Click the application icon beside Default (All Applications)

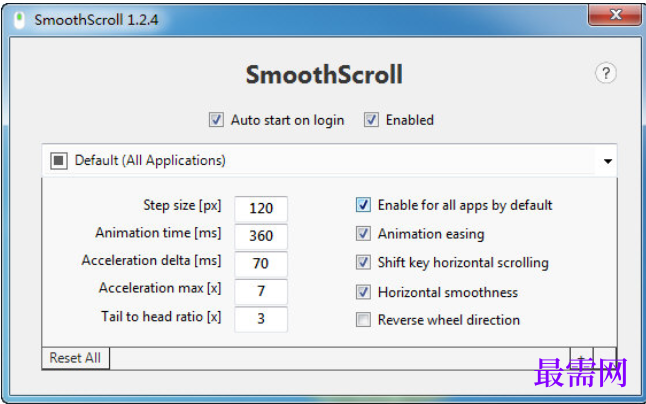click(x=59, y=161)
